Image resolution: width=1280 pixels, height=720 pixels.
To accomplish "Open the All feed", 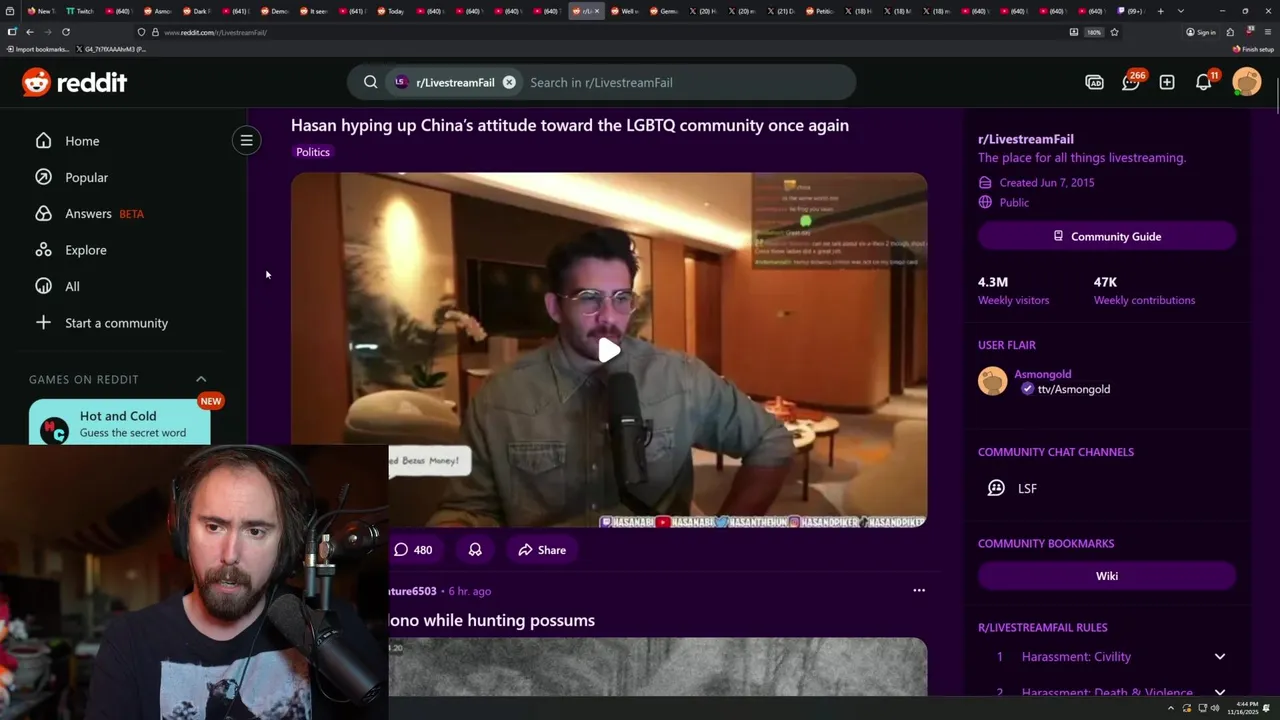I will tap(72, 286).
